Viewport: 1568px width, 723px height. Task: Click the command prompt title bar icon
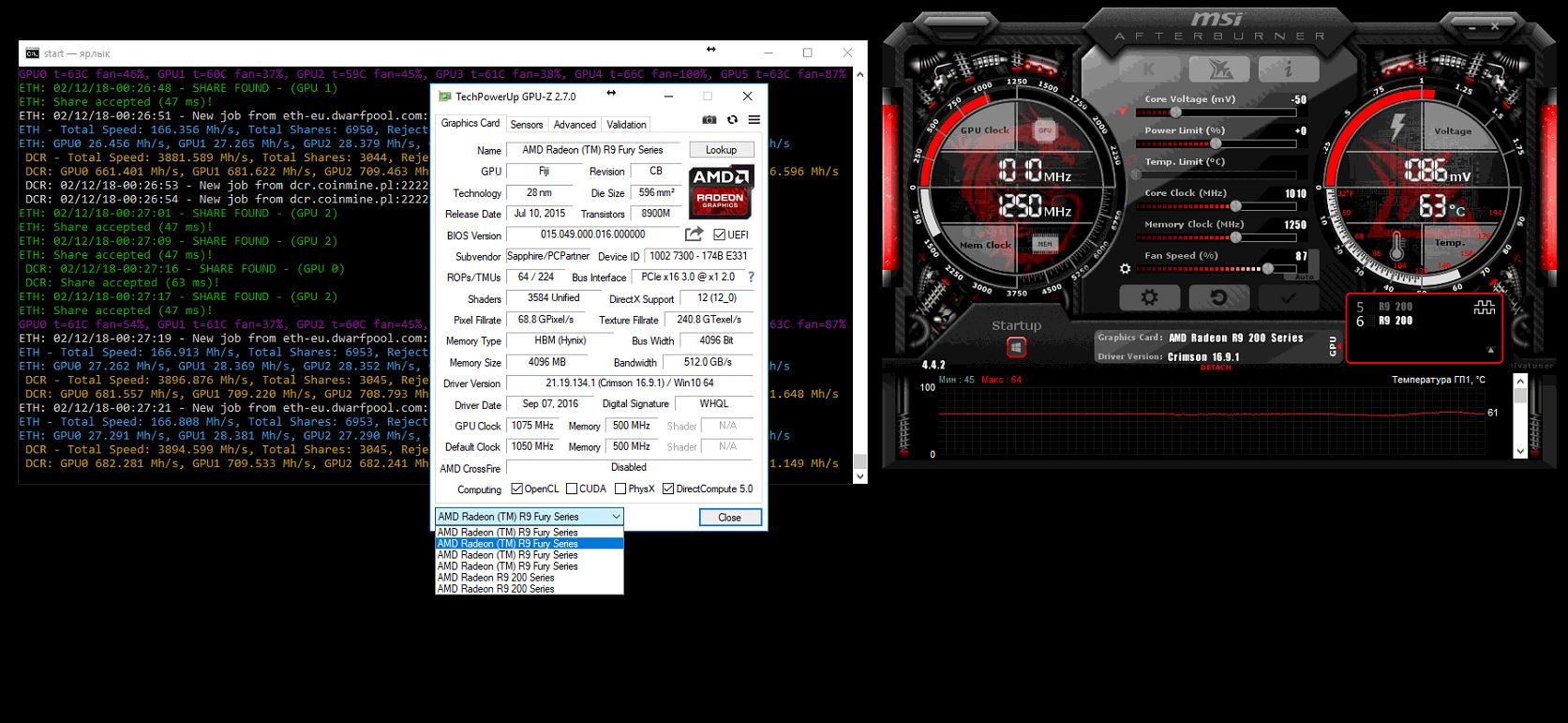click(x=33, y=53)
